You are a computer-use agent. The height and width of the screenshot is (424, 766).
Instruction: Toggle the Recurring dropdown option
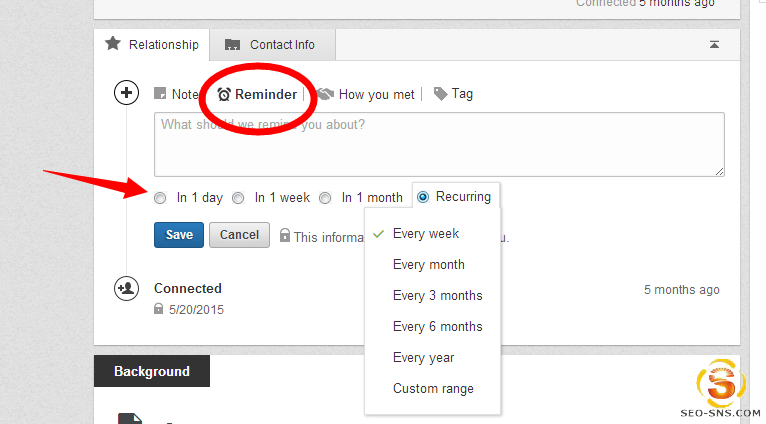pyautogui.click(x=423, y=197)
